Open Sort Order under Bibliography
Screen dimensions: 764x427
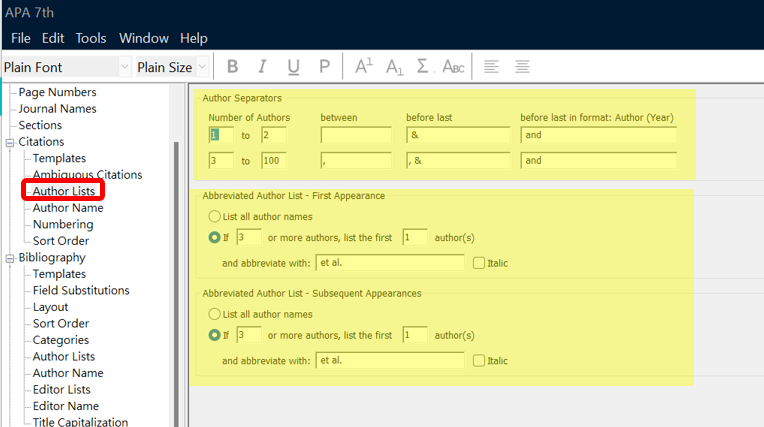pyautogui.click(x=61, y=324)
